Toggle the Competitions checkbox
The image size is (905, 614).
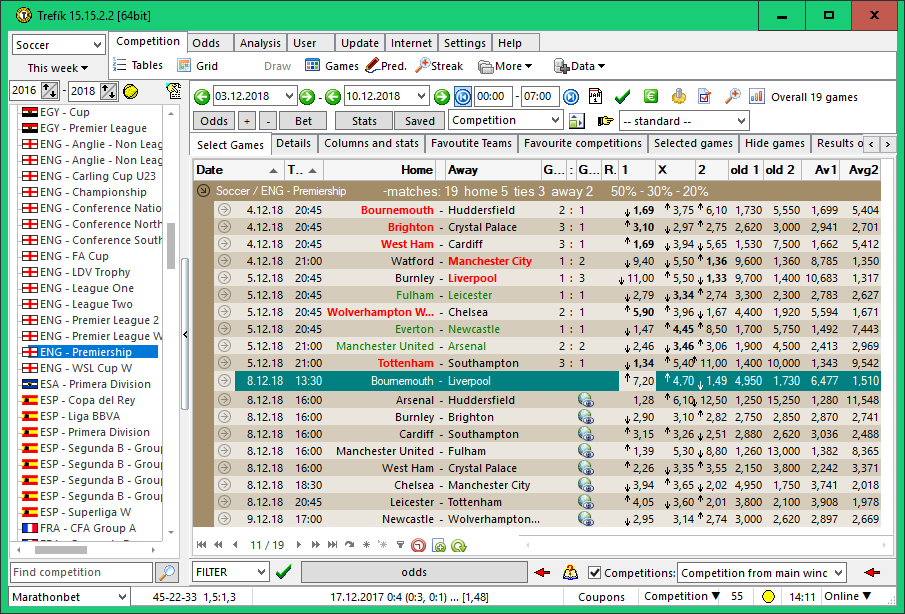tap(595, 573)
